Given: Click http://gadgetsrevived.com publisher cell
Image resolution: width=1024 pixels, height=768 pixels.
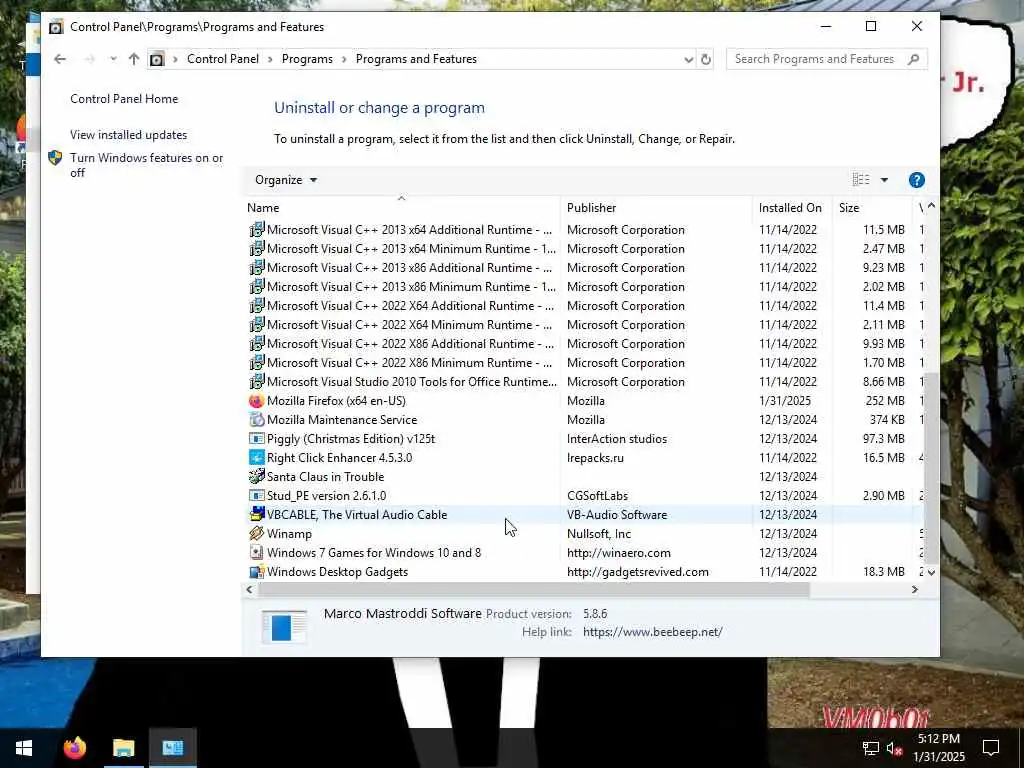Looking at the screenshot, I should [637, 571].
